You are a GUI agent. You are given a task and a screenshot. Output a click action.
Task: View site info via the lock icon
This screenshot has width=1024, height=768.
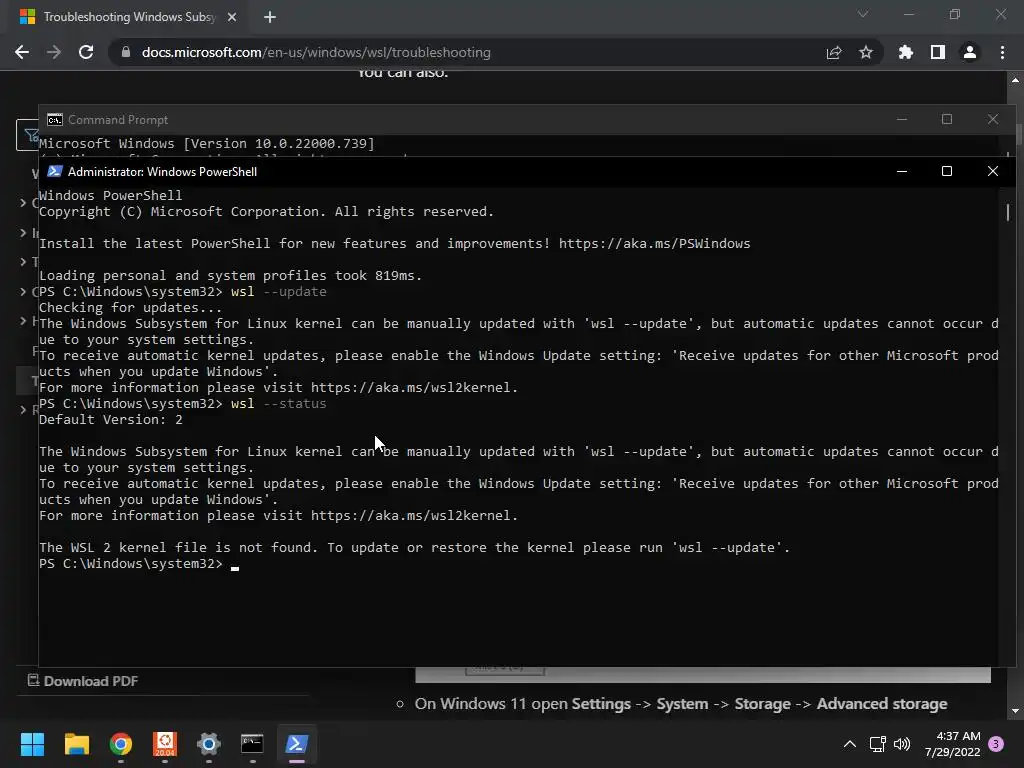coord(125,52)
